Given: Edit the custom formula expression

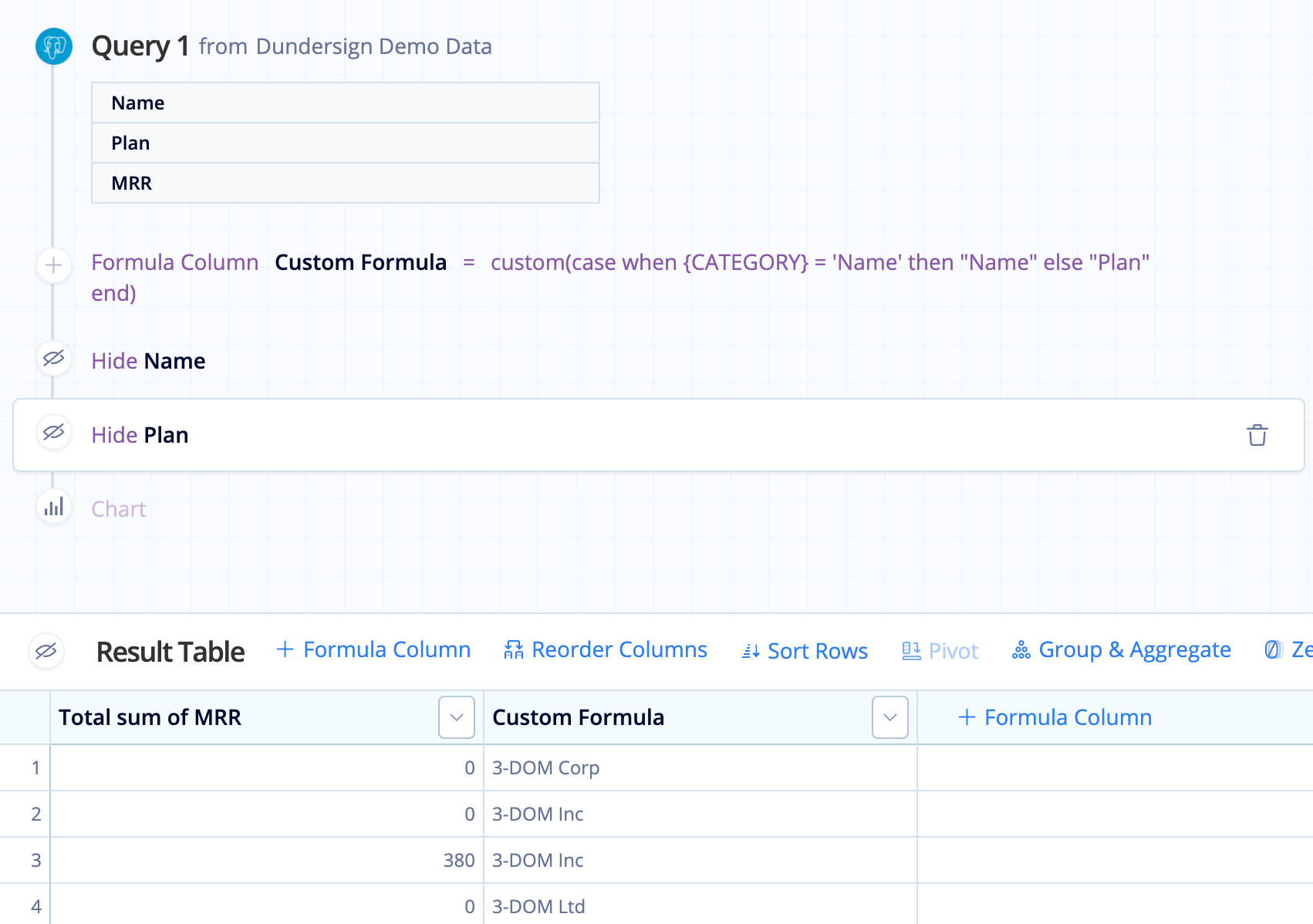Looking at the screenshot, I should pos(620,278).
